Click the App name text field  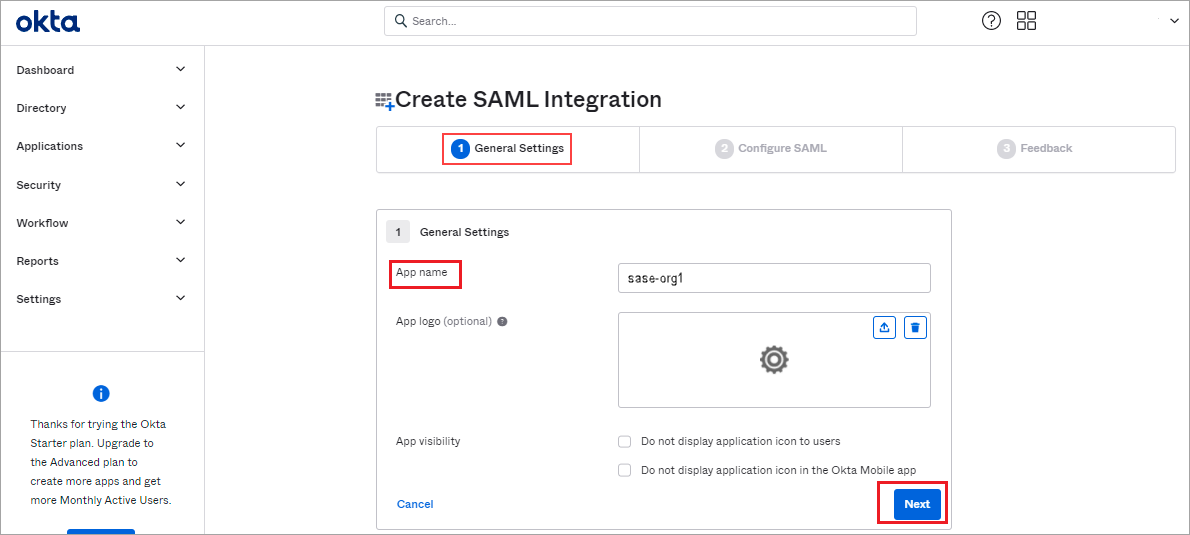tap(774, 278)
